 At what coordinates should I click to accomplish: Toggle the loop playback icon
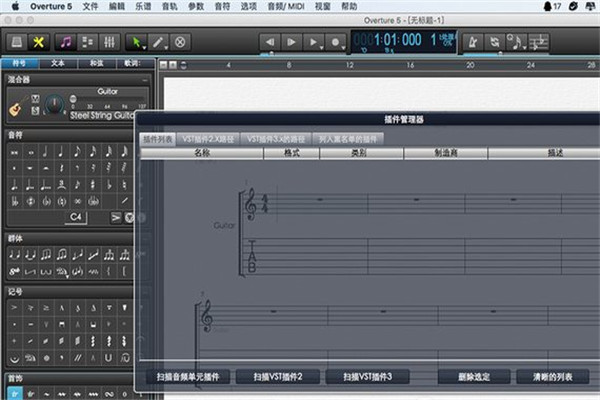point(494,42)
